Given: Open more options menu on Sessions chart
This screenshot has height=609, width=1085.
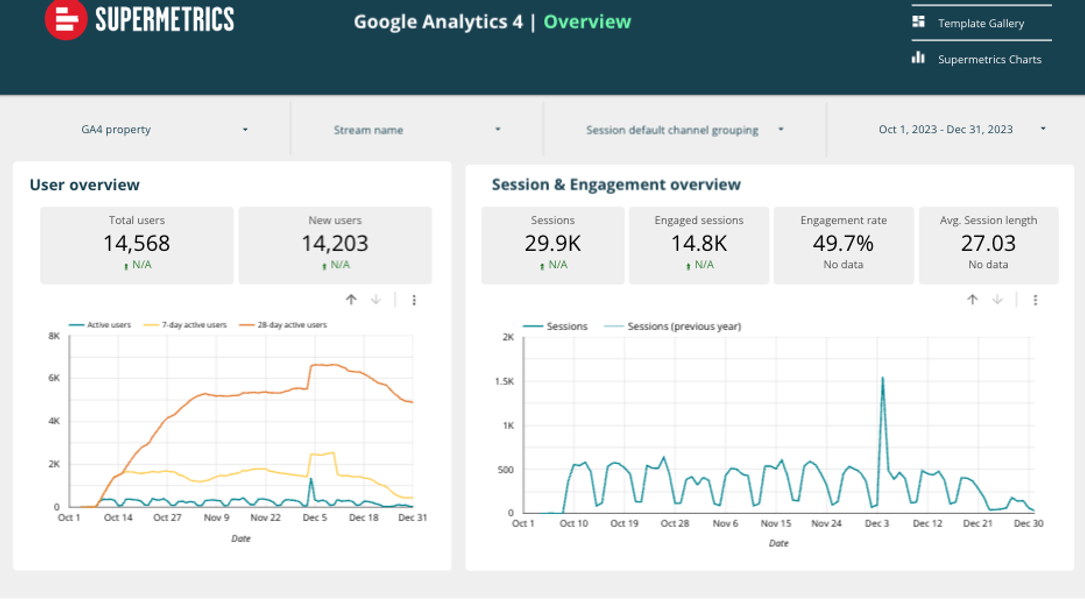Looking at the screenshot, I should (1035, 299).
